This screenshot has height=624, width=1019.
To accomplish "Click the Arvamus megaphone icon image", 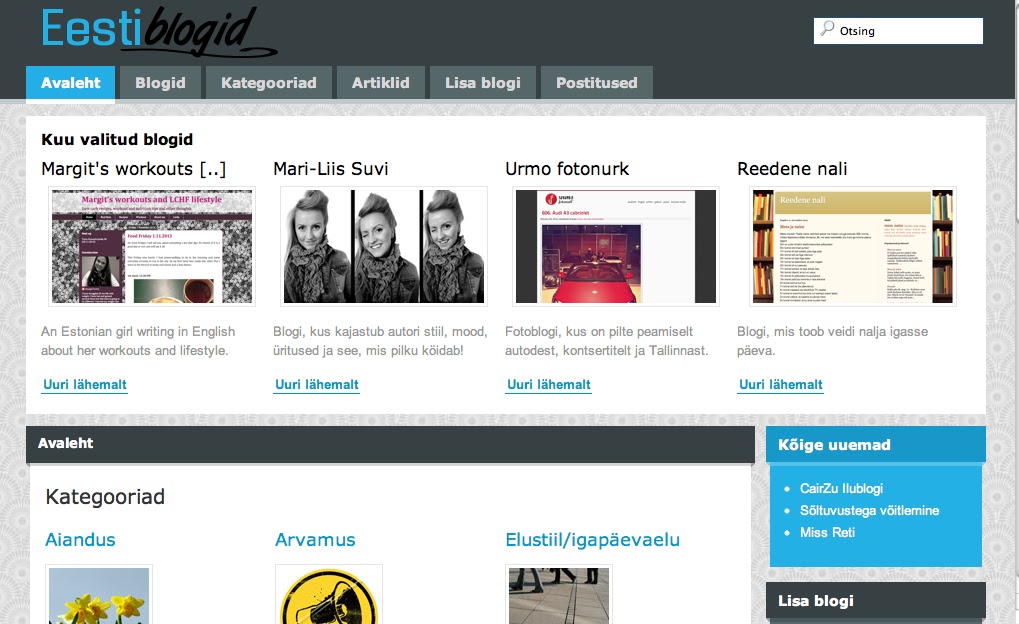I will [x=329, y=595].
